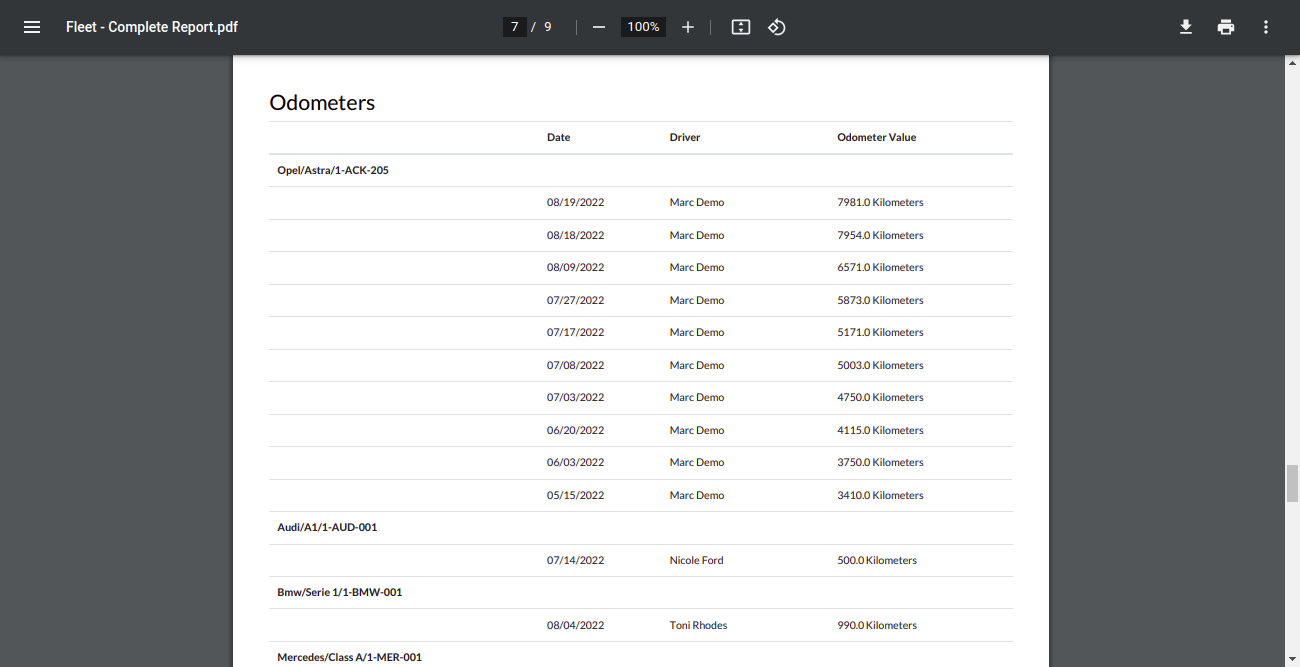1300x667 pixels.
Task: Click the 3750.0 Kilometers value
Action: pyautogui.click(x=880, y=462)
